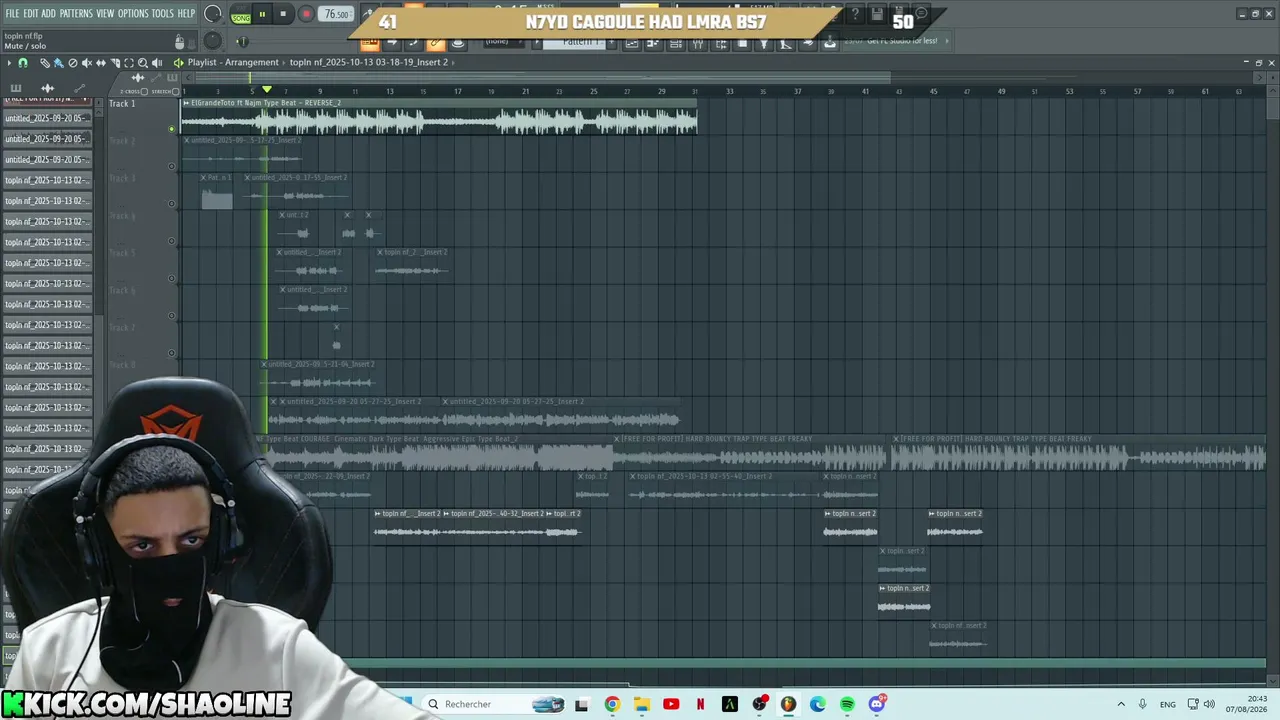
Task: Click the Playlist - Arrangement breadcrumb
Action: 233,62
